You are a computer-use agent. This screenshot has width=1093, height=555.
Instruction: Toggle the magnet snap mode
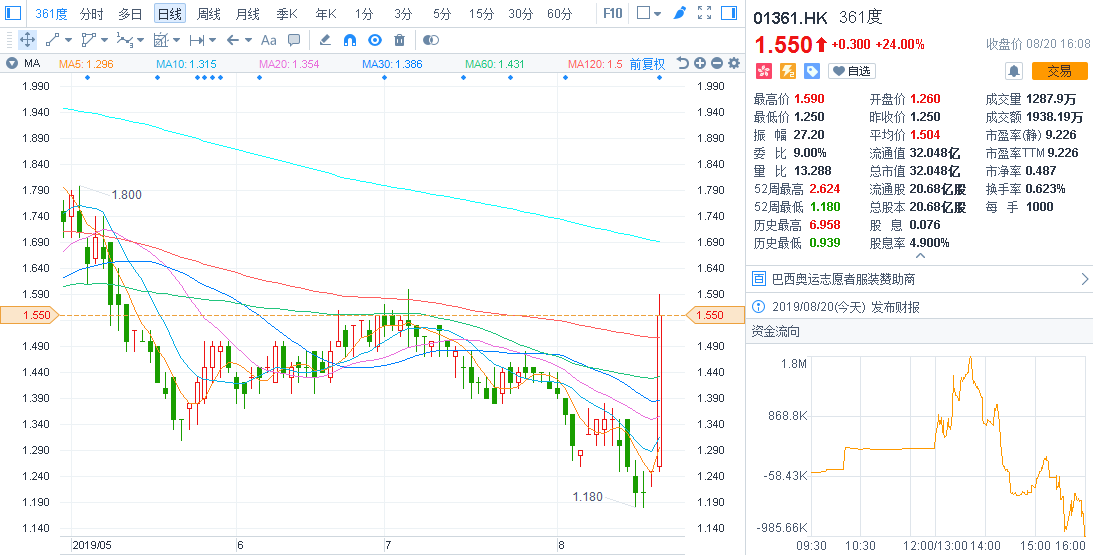pyautogui.click(x=350, y=40)
